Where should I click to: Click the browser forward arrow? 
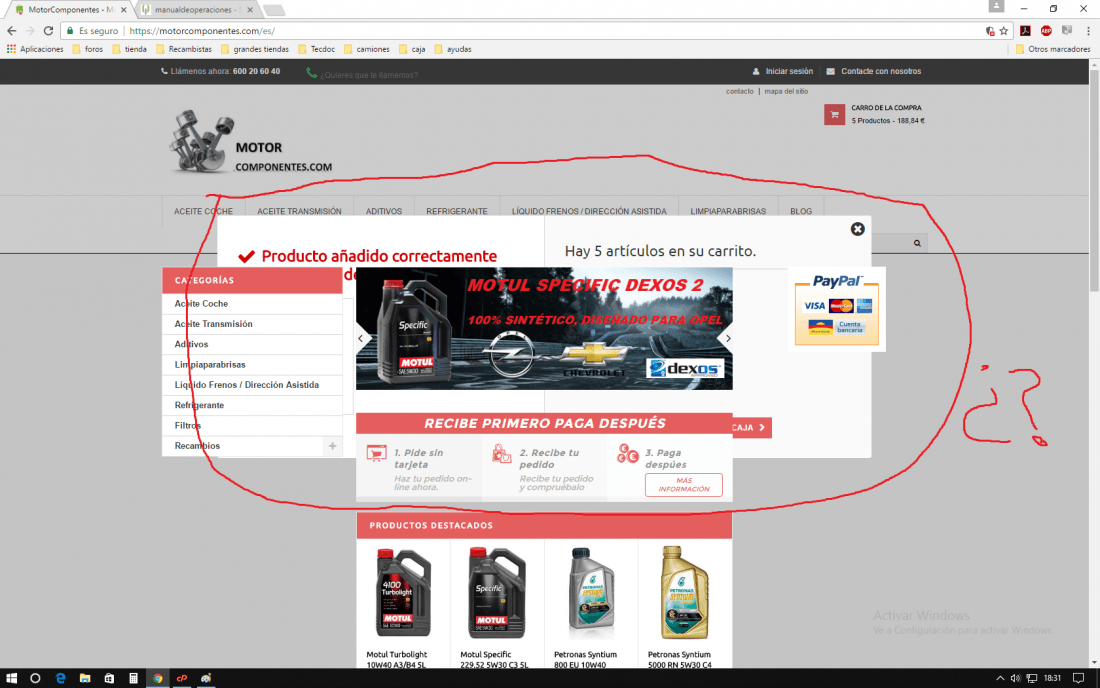(x=29, y=31)
